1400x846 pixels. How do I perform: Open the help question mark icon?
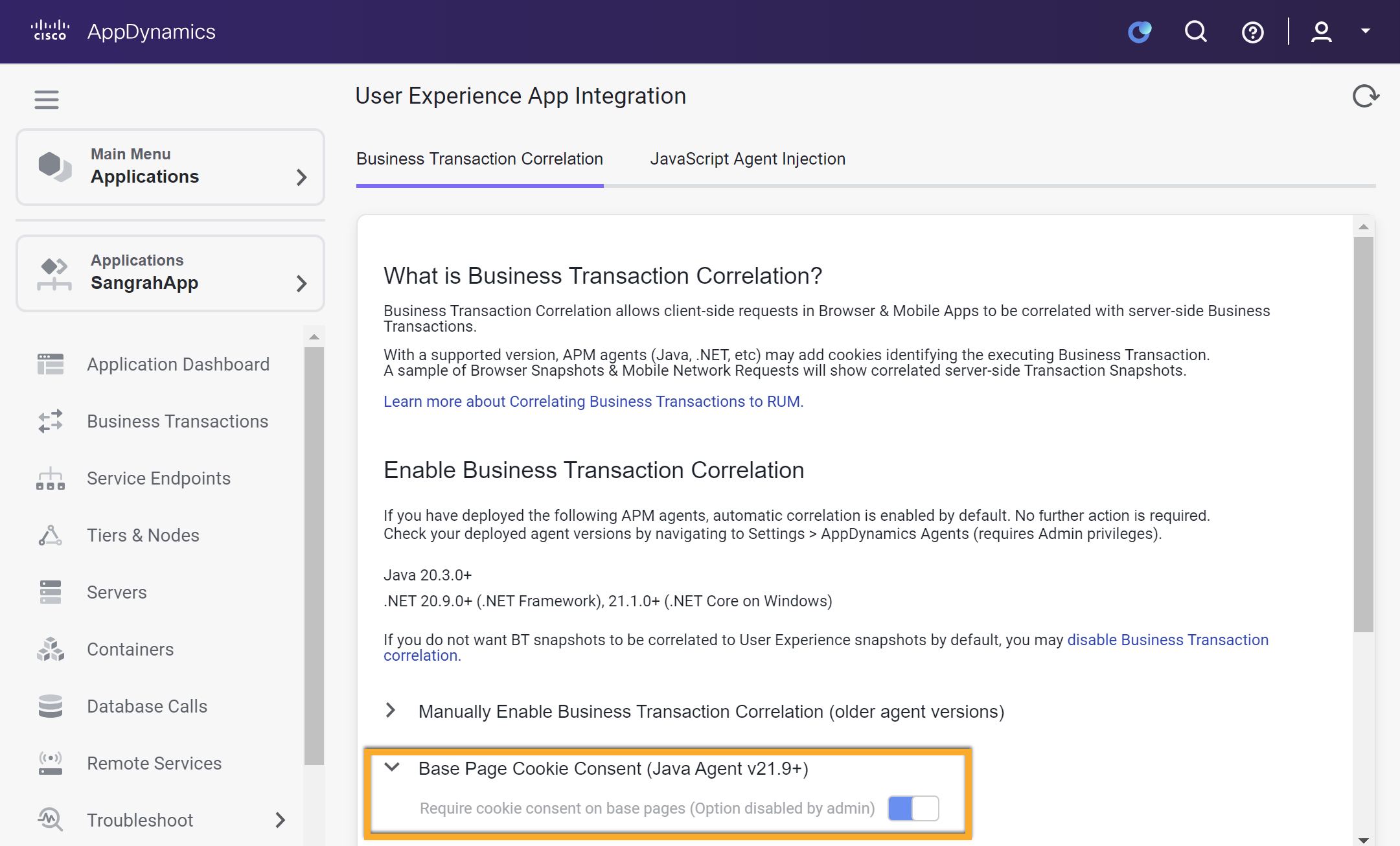pyautogui.click(x=1252, y=32)
